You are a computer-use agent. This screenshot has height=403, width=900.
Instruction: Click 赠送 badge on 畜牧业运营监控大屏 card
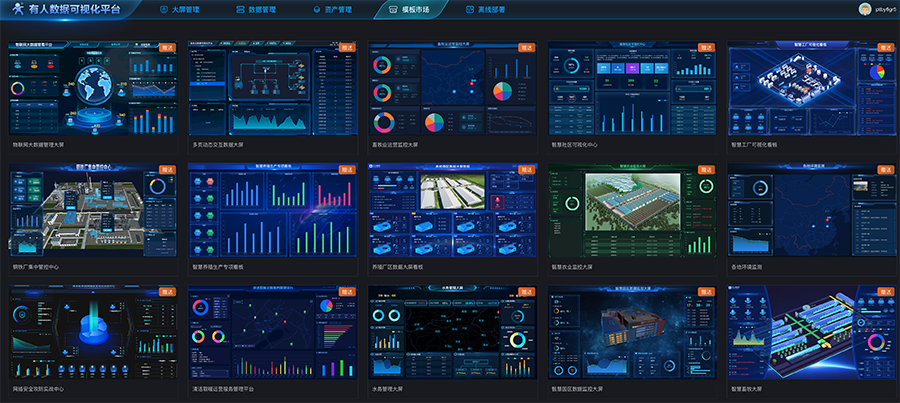[527, 48]
